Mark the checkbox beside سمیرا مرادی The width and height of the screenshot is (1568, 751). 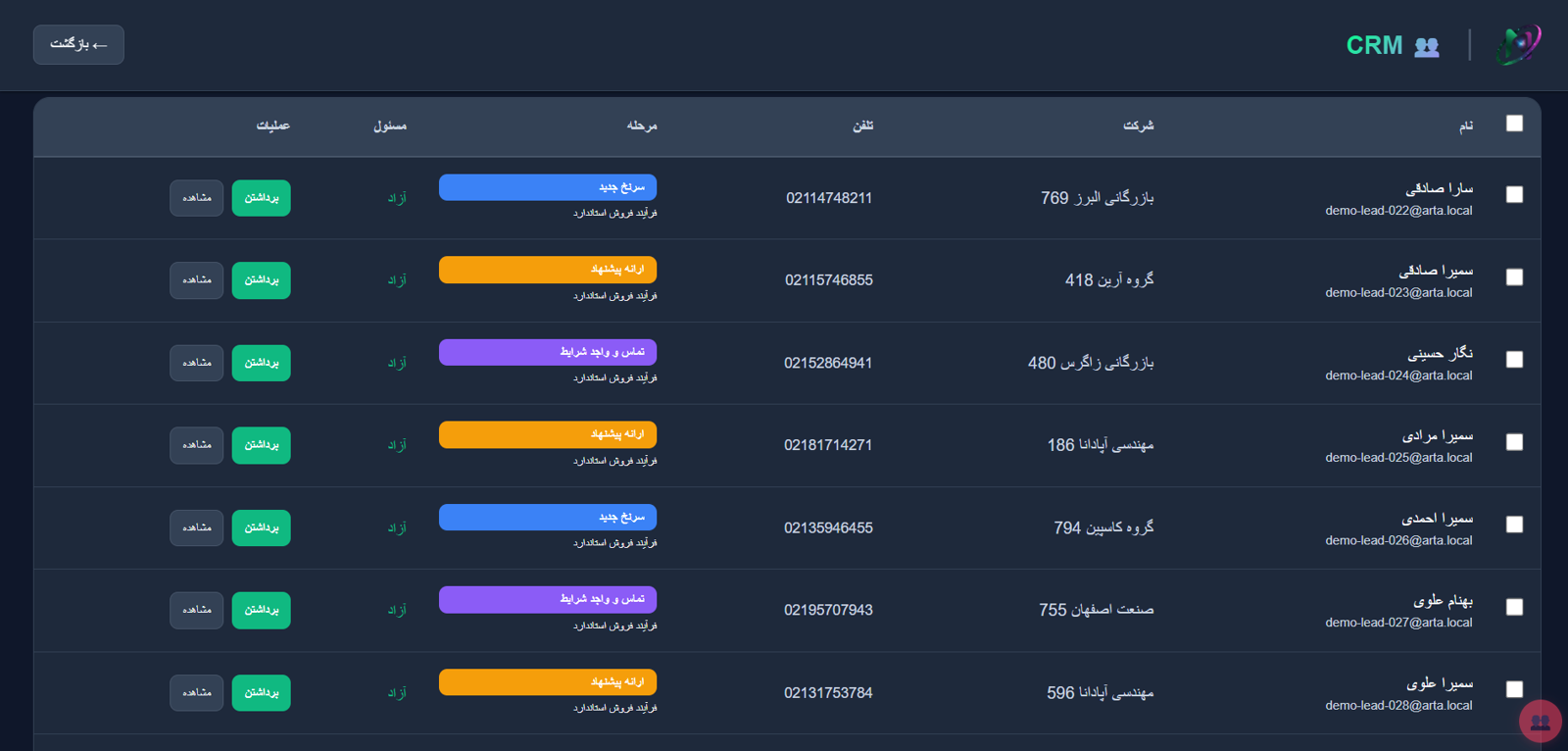(1514, 442)
